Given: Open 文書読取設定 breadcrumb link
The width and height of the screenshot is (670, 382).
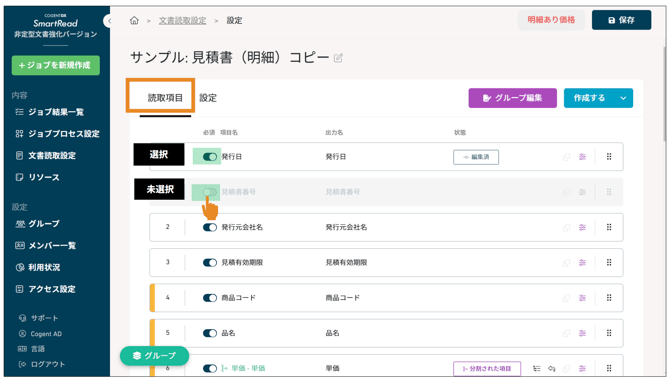Looking at the screenshot, I should coord(182,21).
